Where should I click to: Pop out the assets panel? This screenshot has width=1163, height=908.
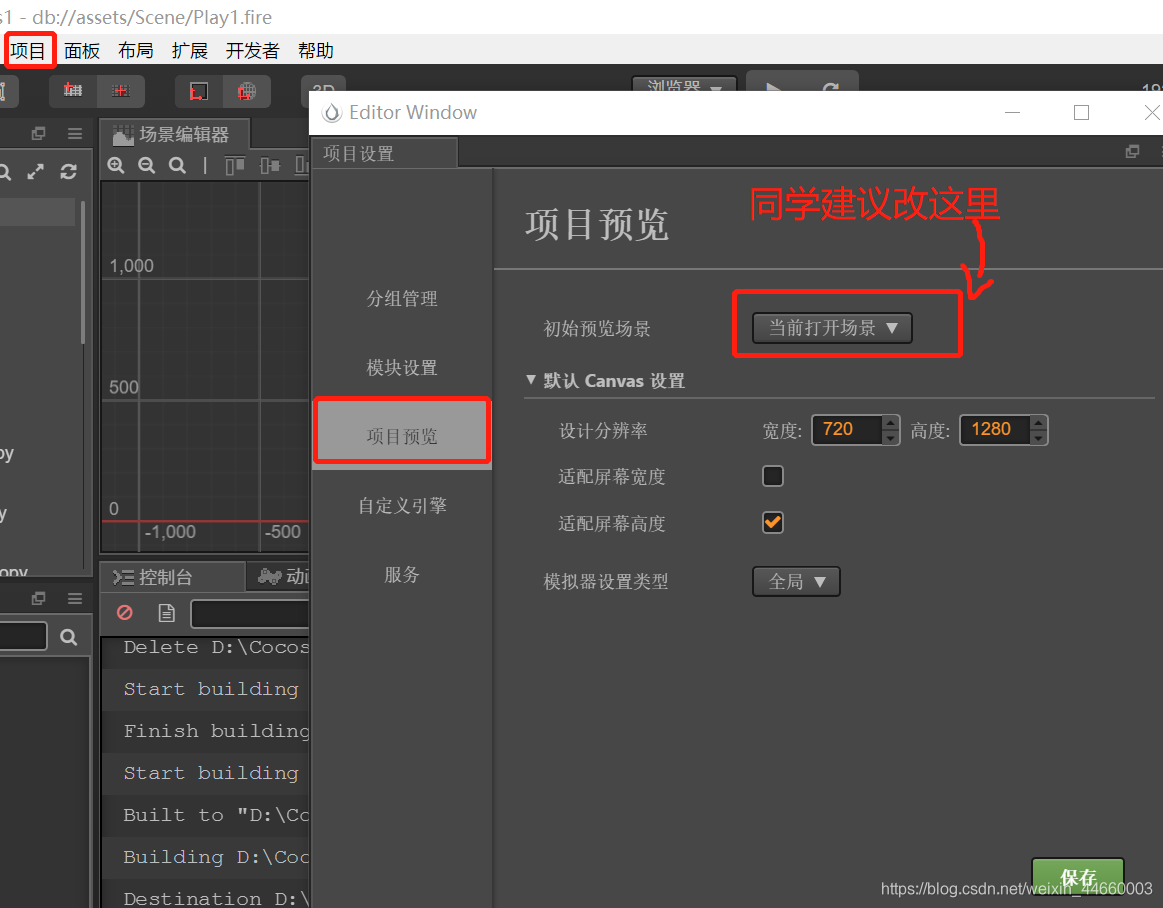point(39,598)
